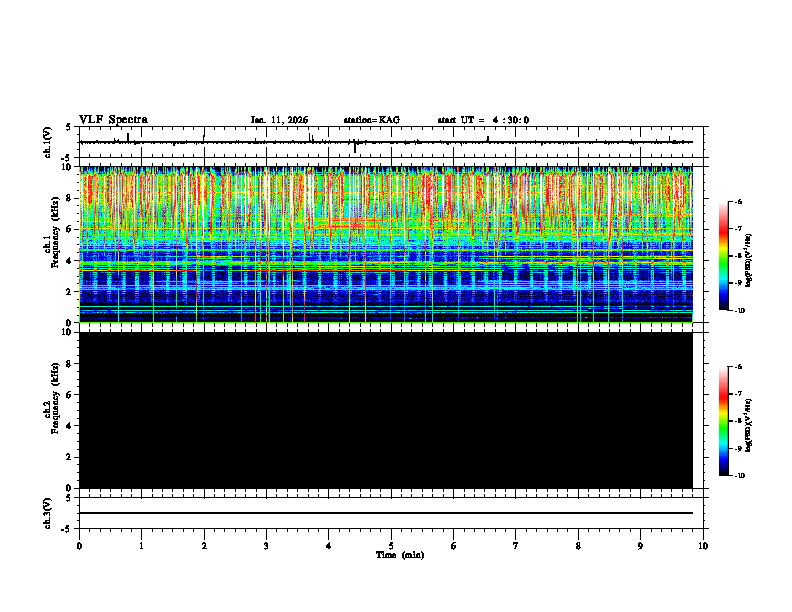Click the ch.2 spectrogram color scale bar

click(x=724, y=421)
